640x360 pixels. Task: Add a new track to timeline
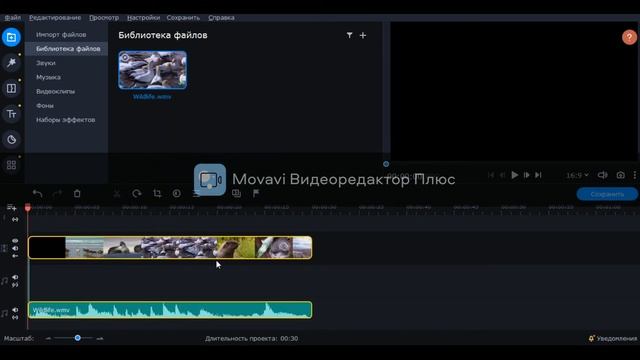click(x=11, y=208)
